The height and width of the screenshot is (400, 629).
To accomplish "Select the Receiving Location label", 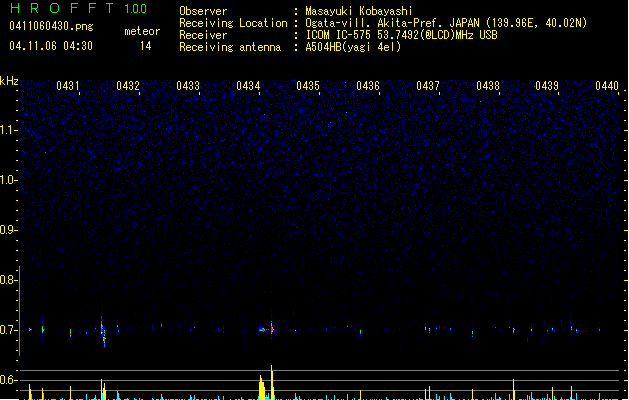I will pos(233,23).
